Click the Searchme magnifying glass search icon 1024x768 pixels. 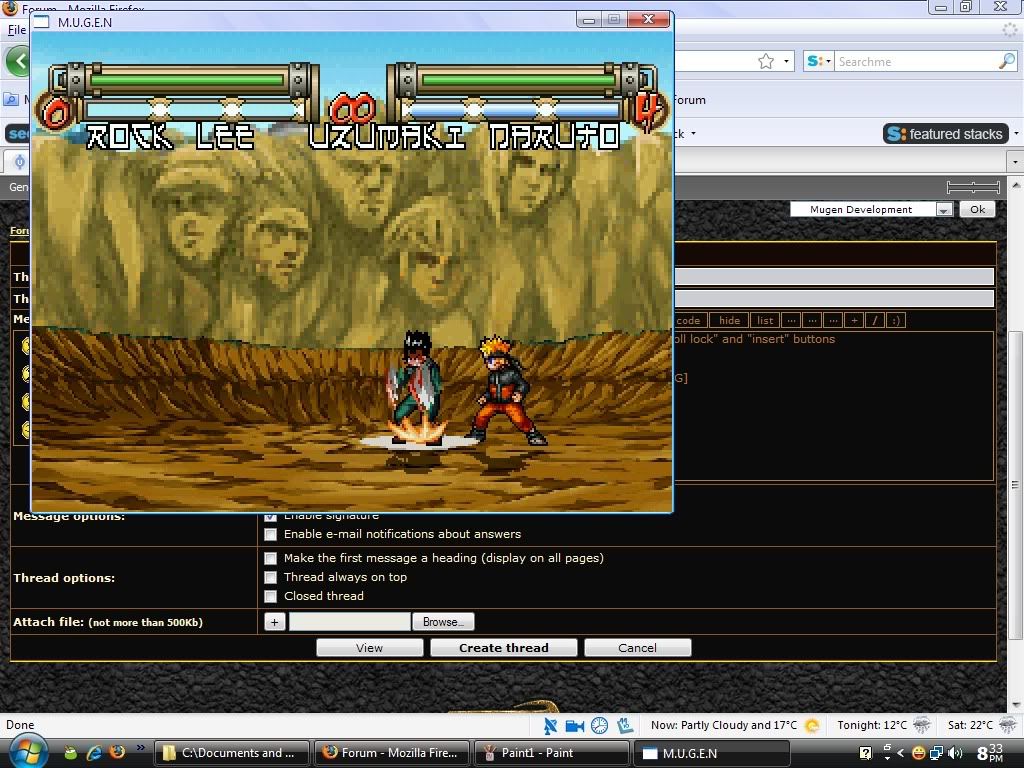(x=1006, y=61)
